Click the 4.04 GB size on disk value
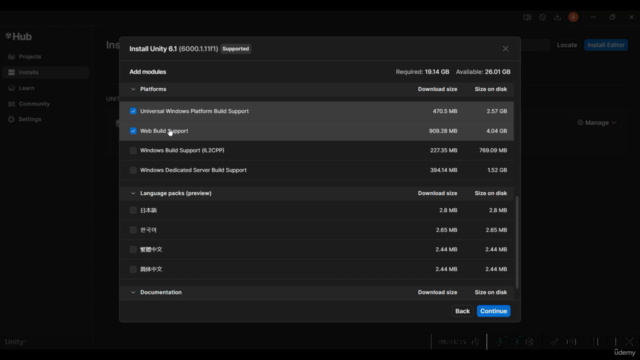Image resolution: width=640 pixels, height=360 pixels. tap(497, 131)
